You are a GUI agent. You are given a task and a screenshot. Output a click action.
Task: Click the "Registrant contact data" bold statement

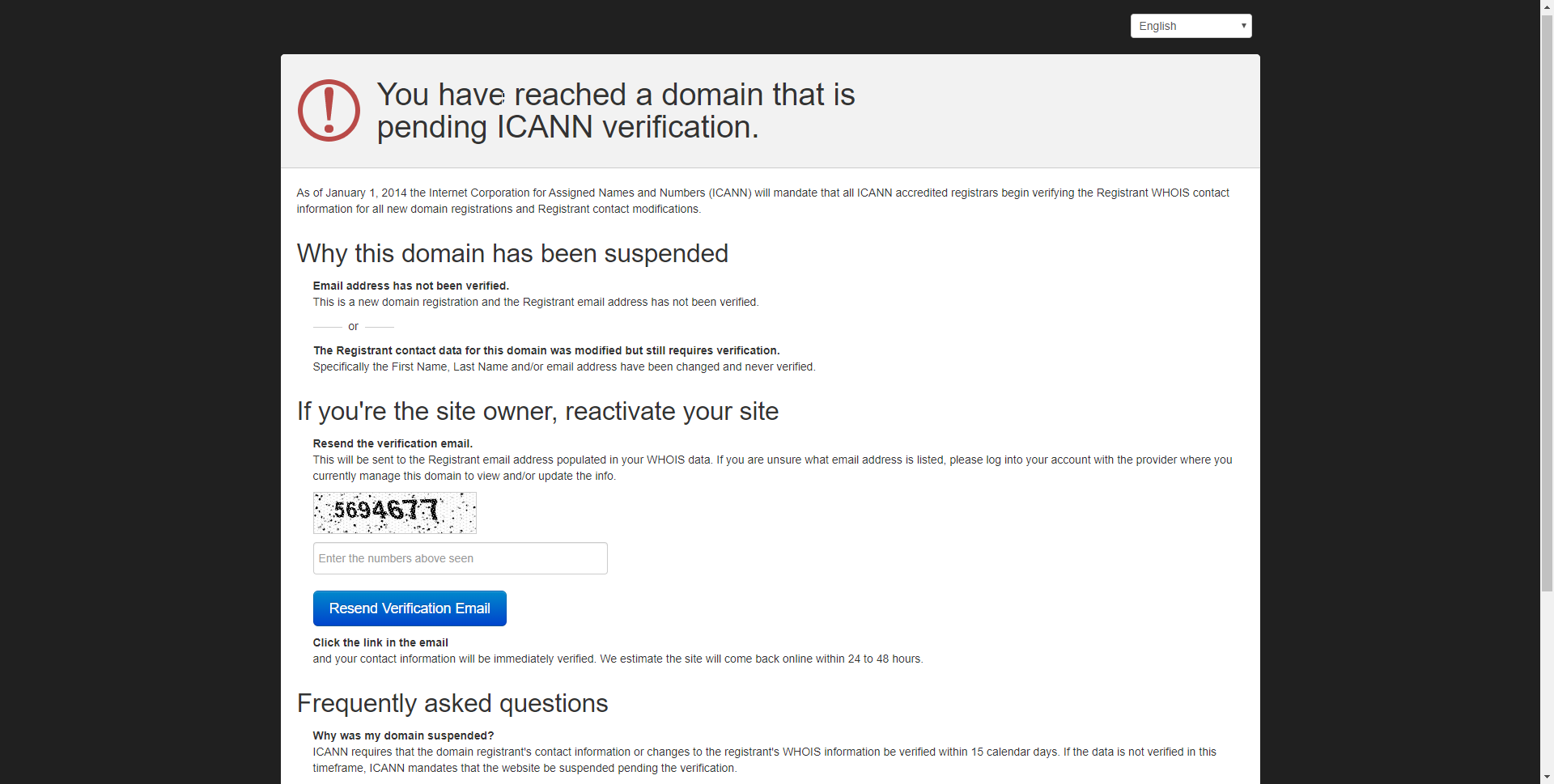[546, 350]
